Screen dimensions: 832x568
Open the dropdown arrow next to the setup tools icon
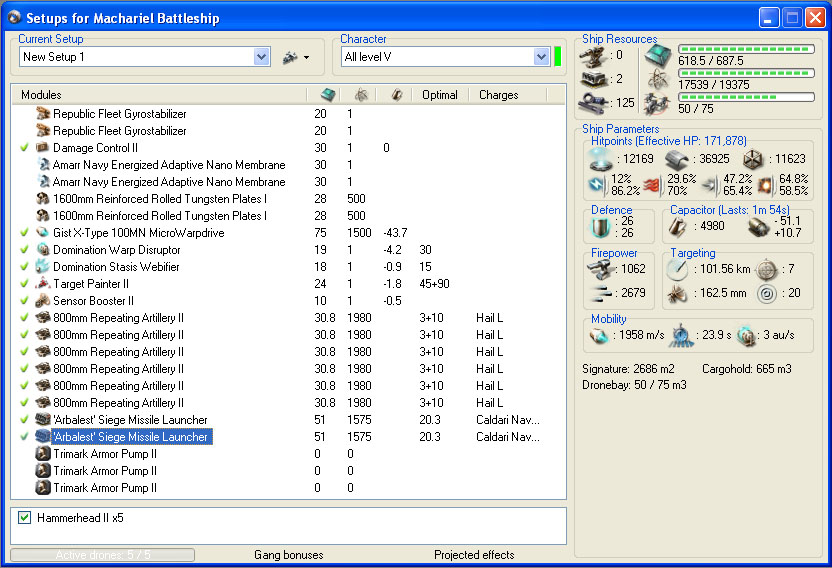pyautogui.click(x=306, y=58)
